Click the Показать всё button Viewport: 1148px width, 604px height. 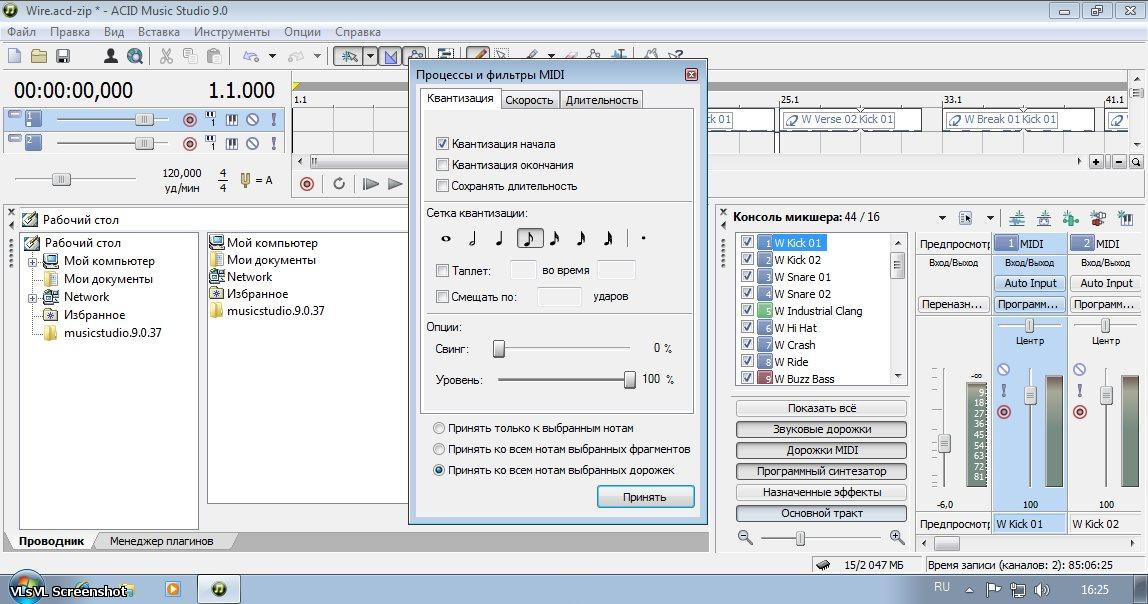821,409
